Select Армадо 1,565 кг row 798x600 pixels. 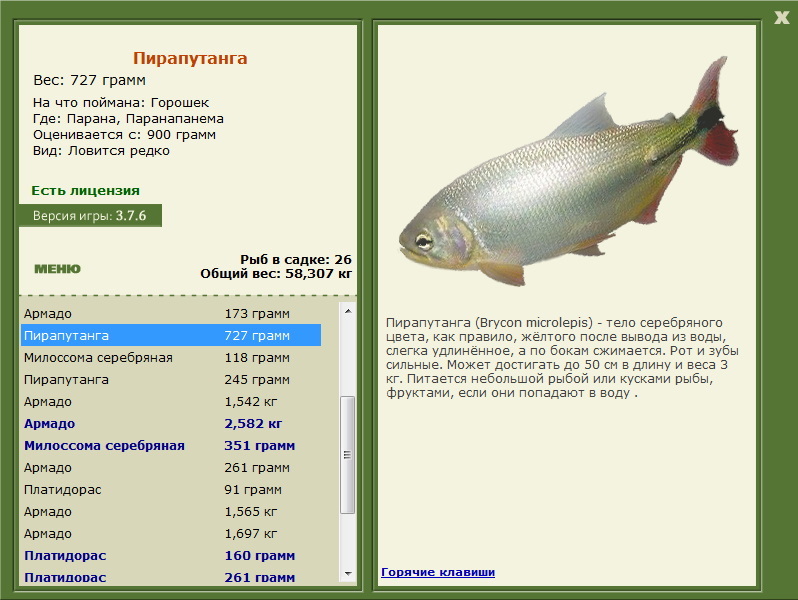pyautogui.click(x=171, y=511)
